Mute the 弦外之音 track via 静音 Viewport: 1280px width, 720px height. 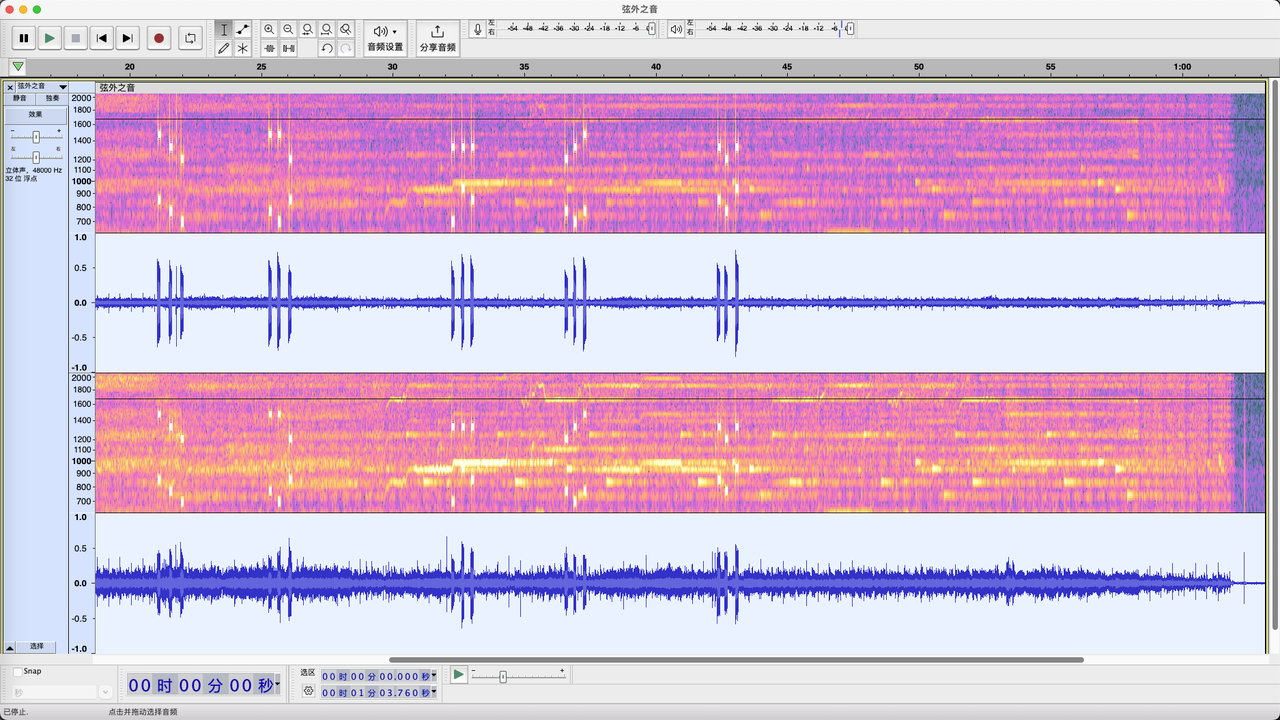(19, 98)
